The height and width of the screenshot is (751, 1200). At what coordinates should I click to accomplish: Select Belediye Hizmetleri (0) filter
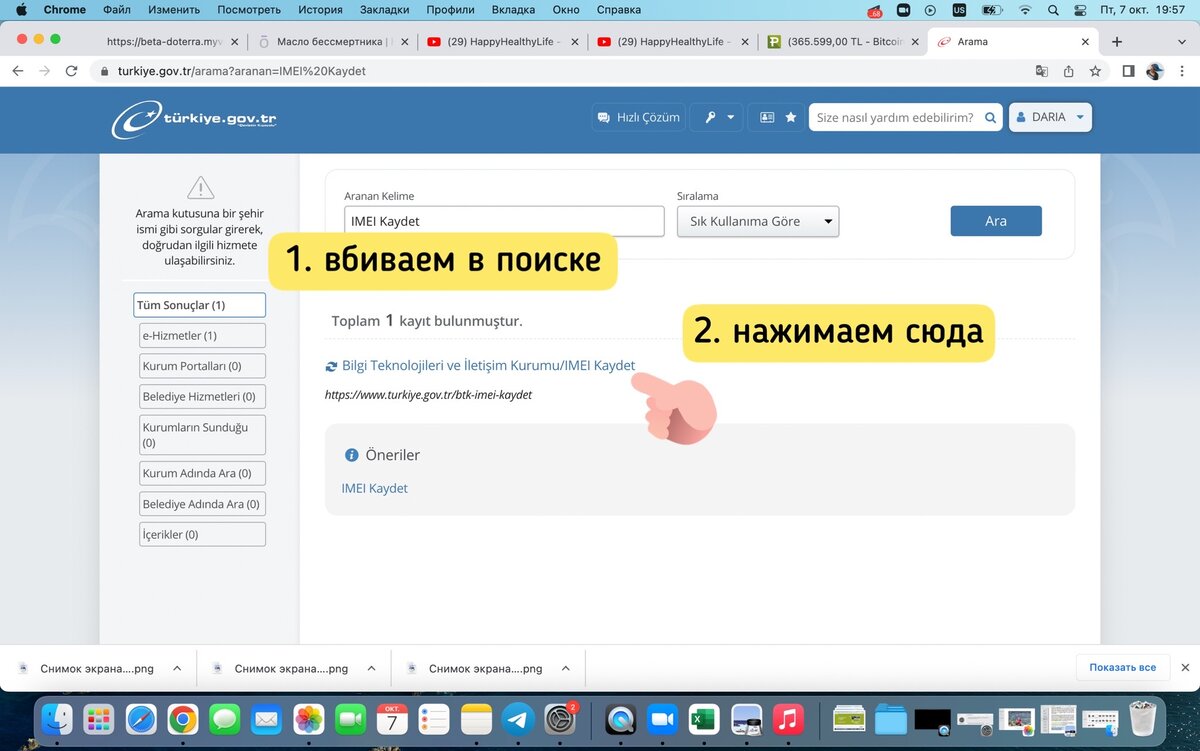[202, 396]
